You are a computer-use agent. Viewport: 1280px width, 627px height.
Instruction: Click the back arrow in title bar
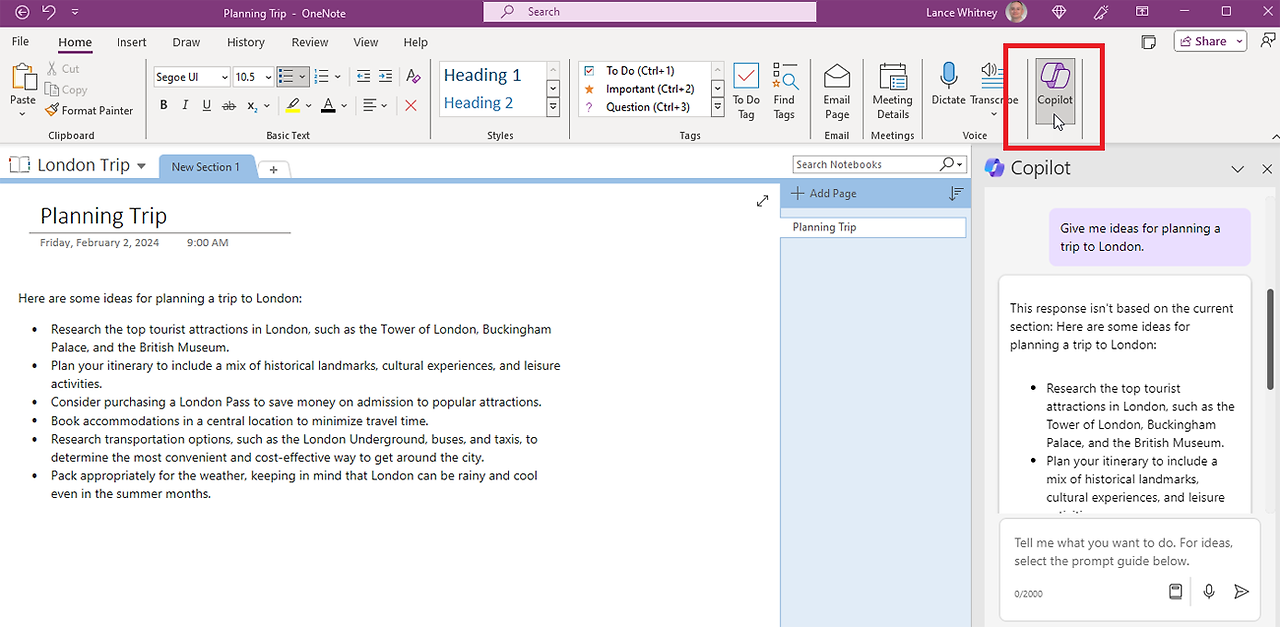22,12
